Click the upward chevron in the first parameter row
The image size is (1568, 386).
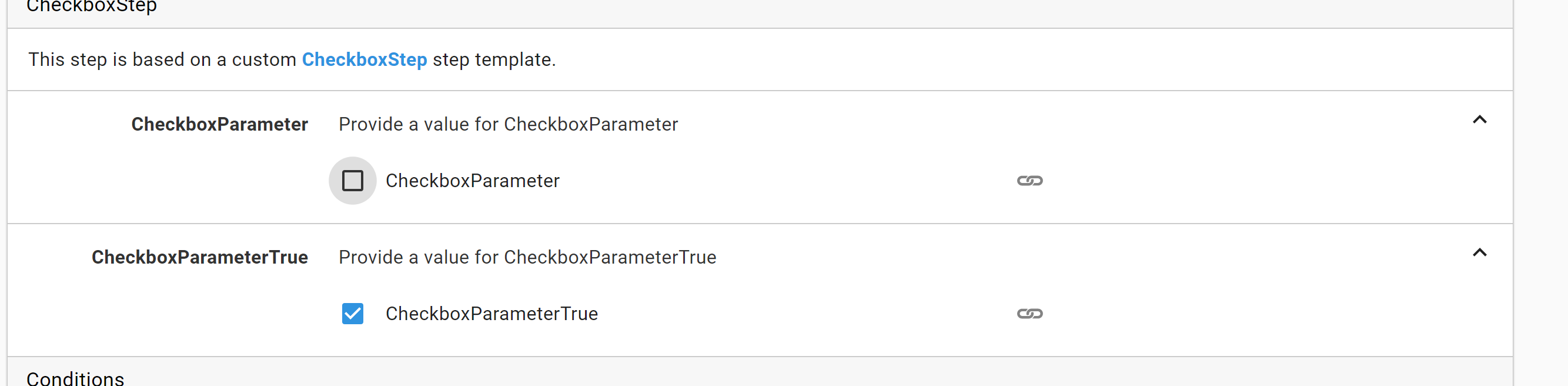1479,121
